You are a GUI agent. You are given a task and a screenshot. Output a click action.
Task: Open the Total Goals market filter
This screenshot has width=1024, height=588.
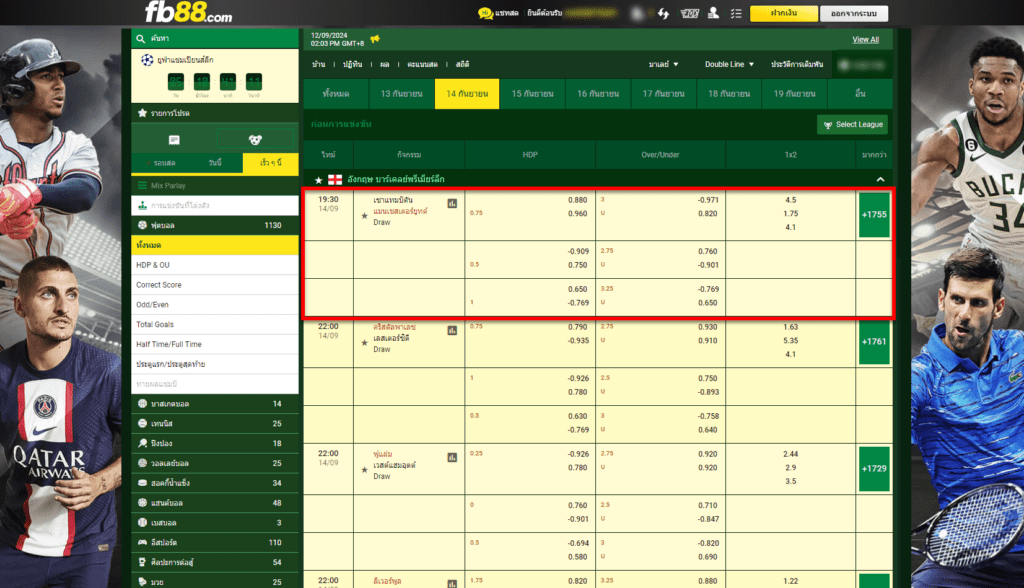click(215, 324)
